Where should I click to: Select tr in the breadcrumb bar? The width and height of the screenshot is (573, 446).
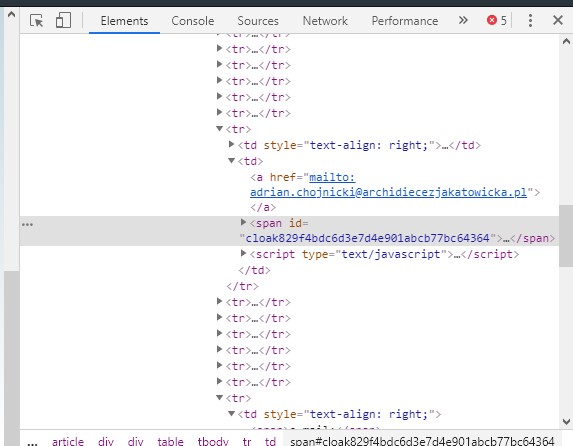tap(247, 441)
